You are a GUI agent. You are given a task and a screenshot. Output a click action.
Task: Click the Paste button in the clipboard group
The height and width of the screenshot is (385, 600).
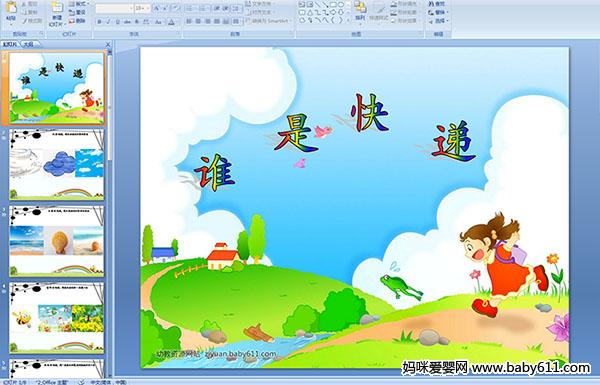pyautogui.click(x=11, y=12)
